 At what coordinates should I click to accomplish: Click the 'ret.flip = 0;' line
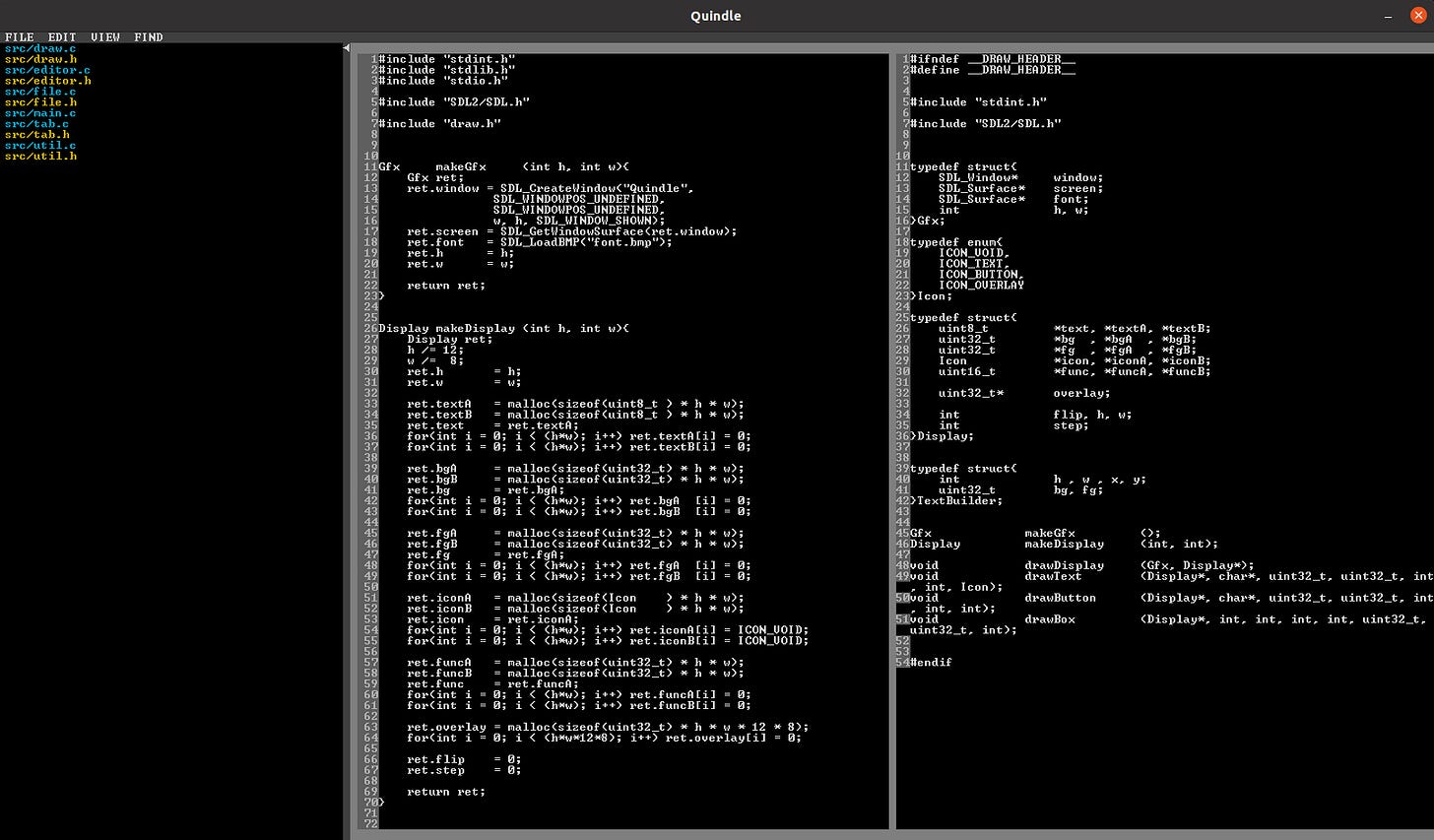pos(465,760)
